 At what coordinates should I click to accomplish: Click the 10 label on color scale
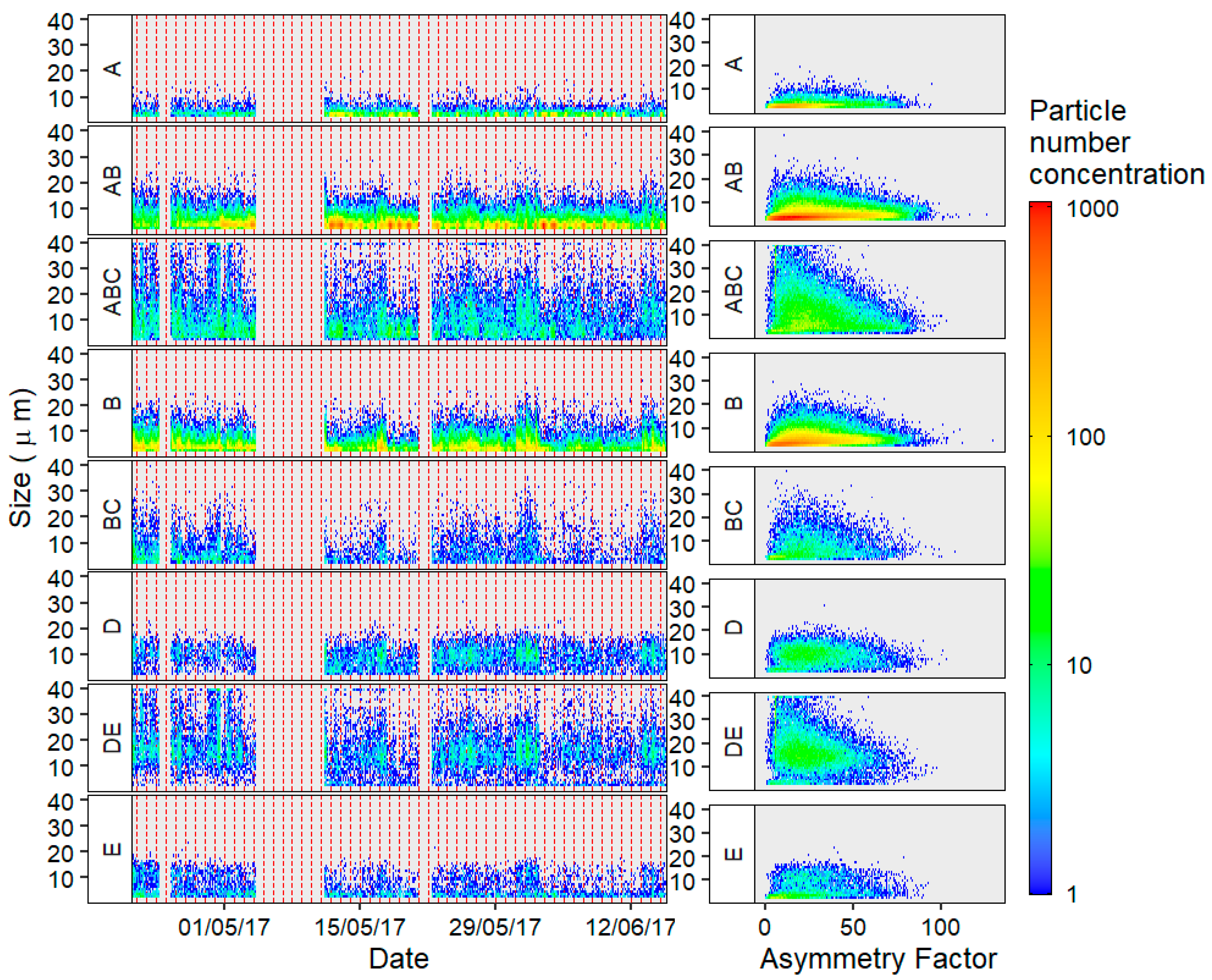[1079, 666]
